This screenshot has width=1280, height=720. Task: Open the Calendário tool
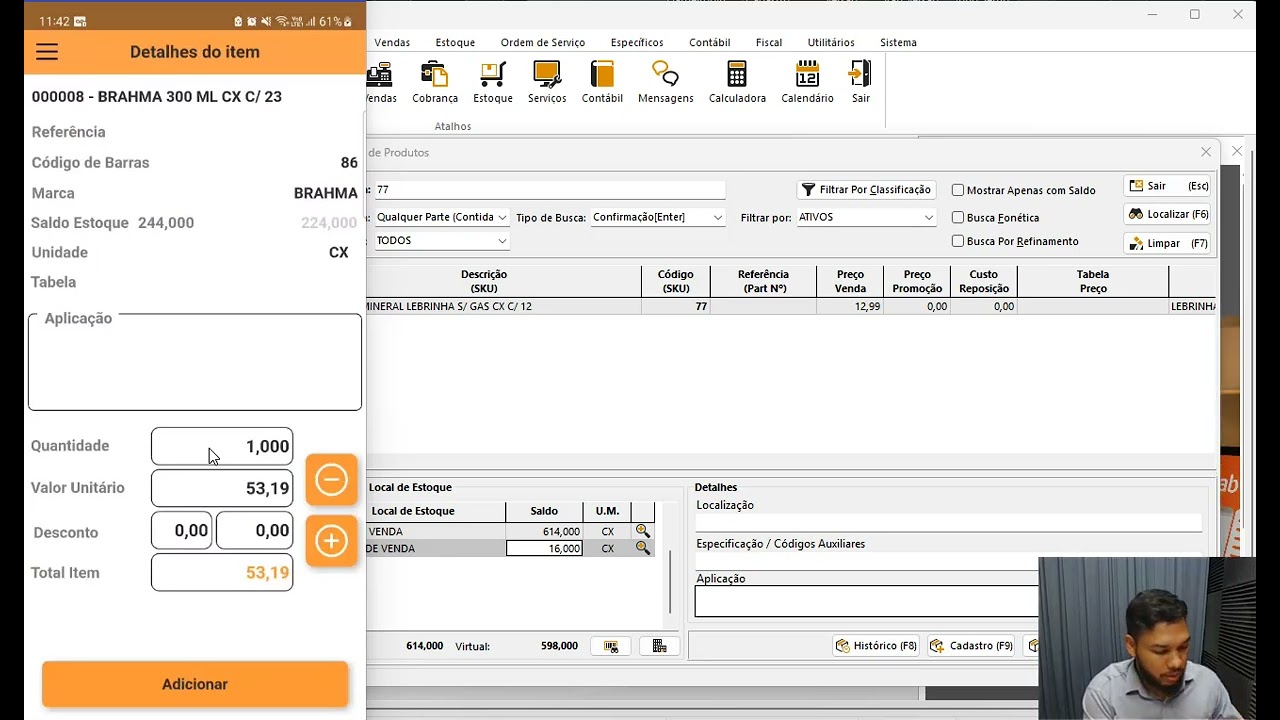[807, 82]
